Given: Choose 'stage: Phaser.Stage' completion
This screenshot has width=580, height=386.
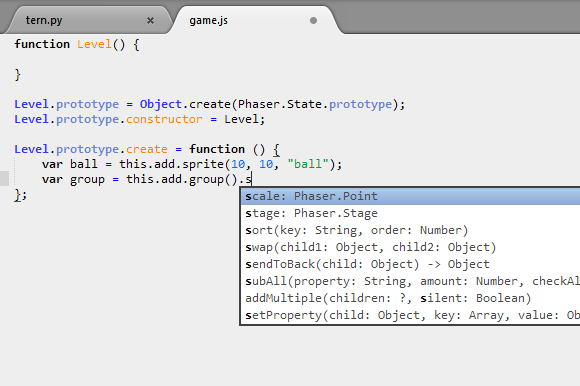Looking at the screenshot, I should [x=411, y=213].
